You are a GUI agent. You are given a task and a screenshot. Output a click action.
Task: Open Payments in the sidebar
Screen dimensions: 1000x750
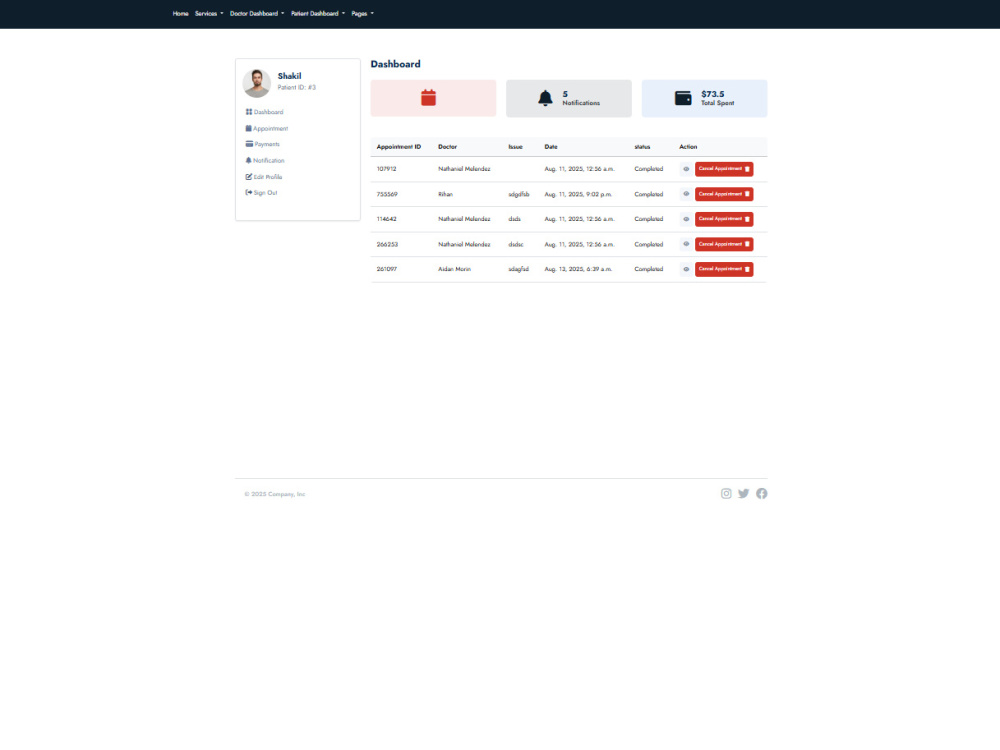tap(263, 145)
